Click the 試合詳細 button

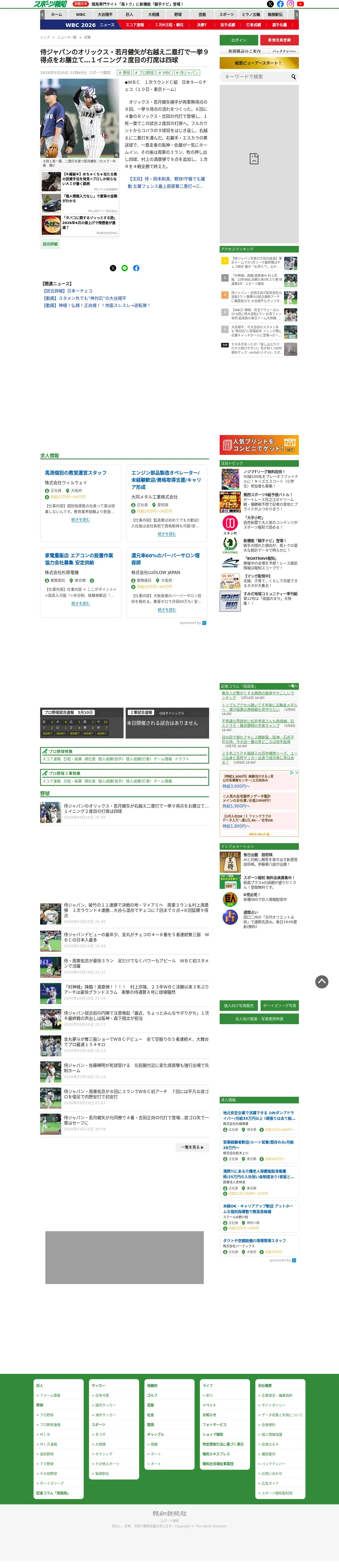pyautogui.click(x=50, y=244)
